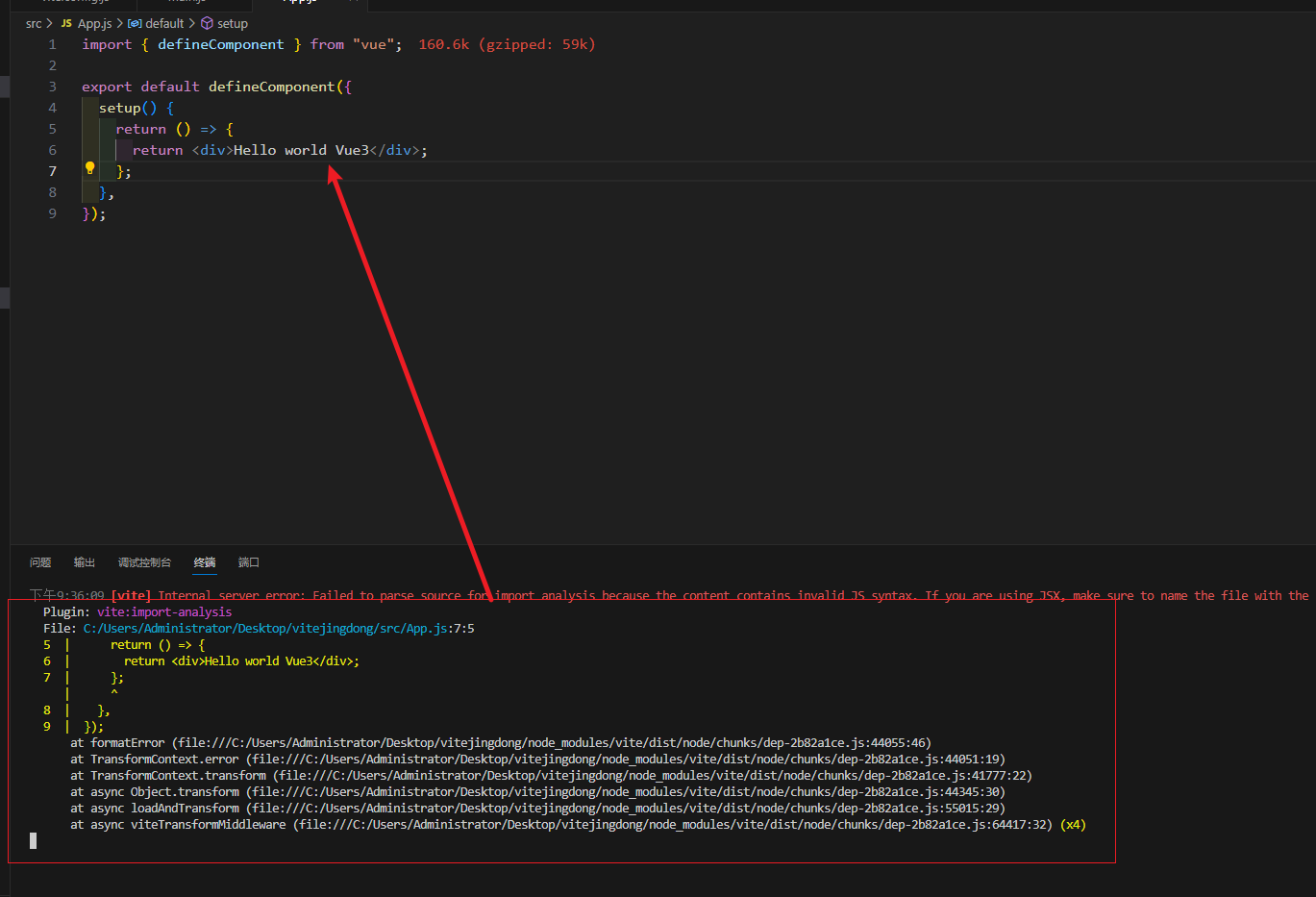This screenshot has width=1316, height=897.
Task: Click the word defineComponent in the line 1 import
Action: tap(221, 44)
